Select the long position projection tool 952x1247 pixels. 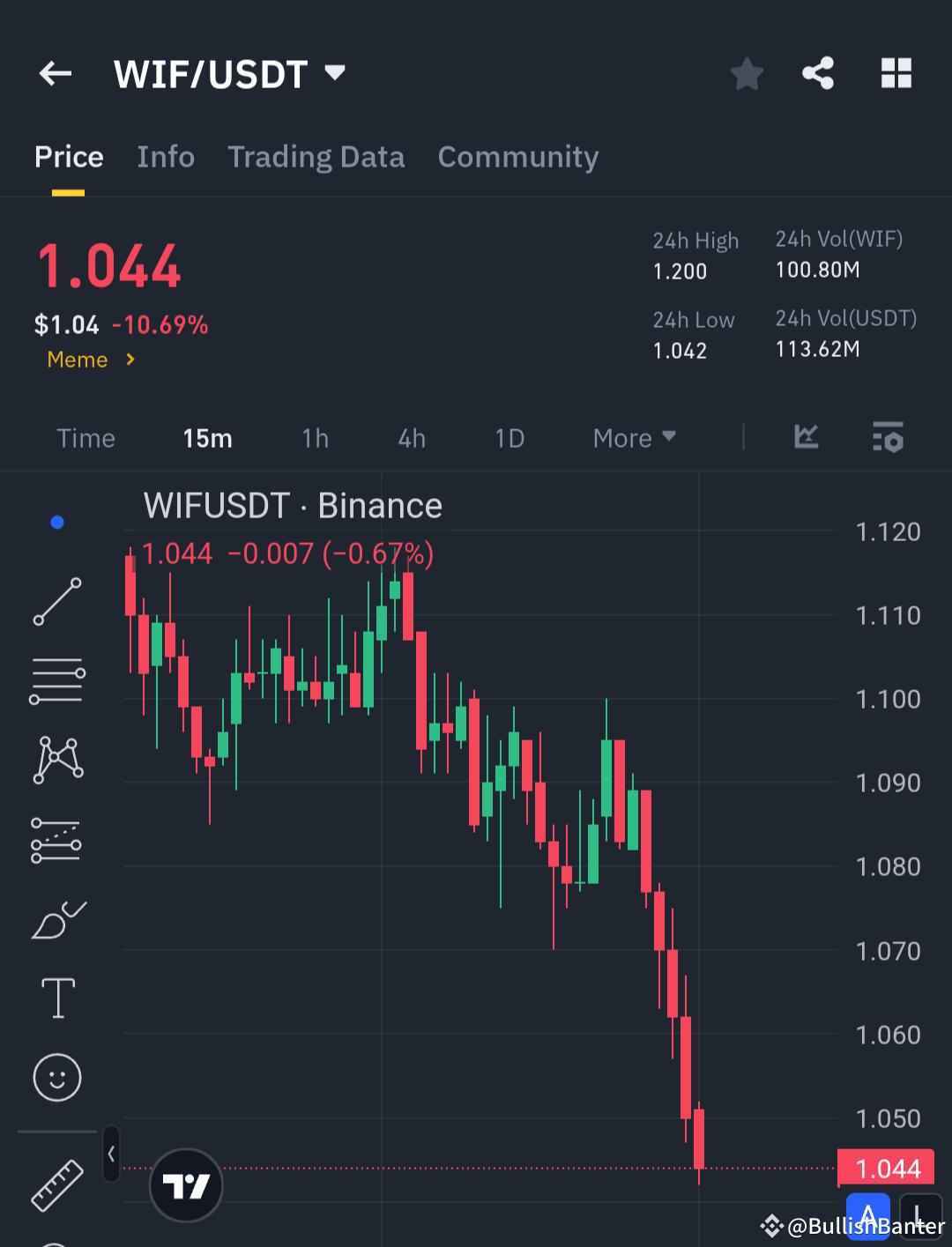(57, 837)
